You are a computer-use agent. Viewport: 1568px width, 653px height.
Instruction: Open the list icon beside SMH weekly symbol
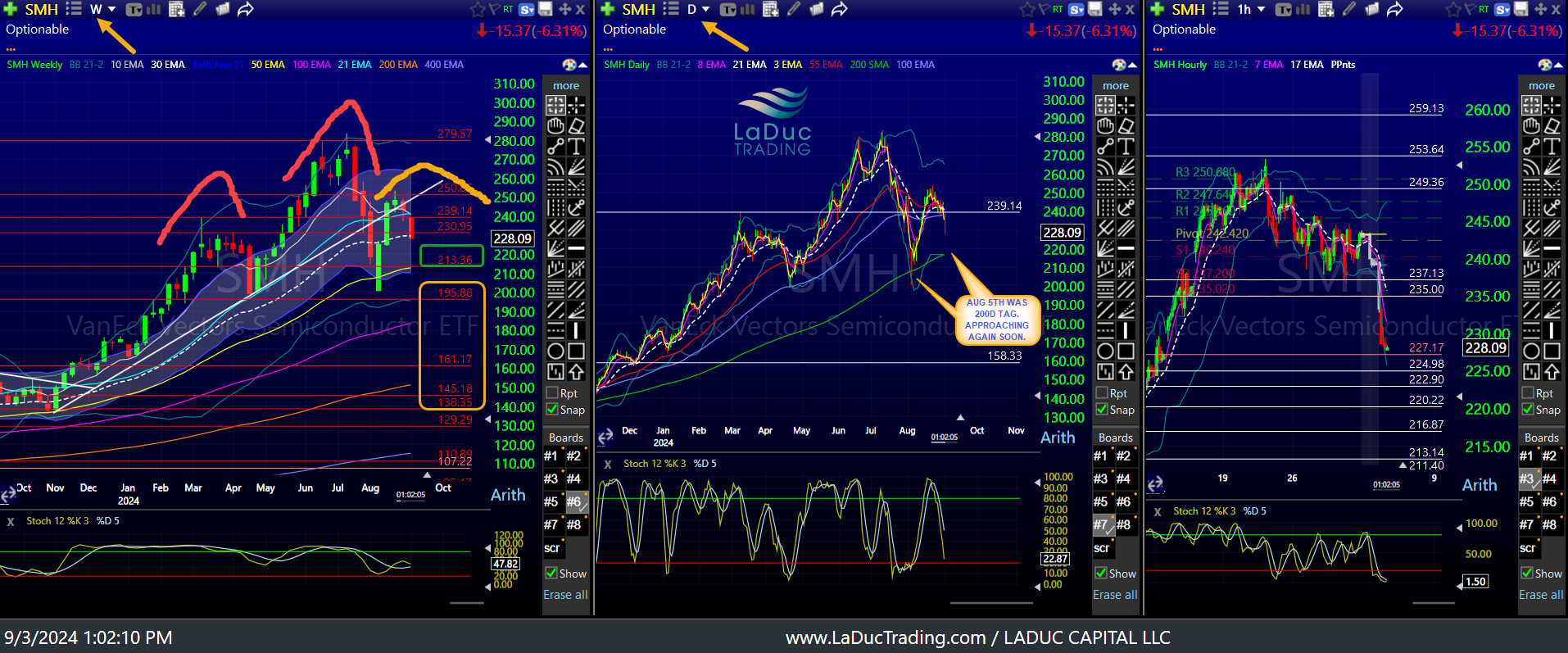point(74,9)
